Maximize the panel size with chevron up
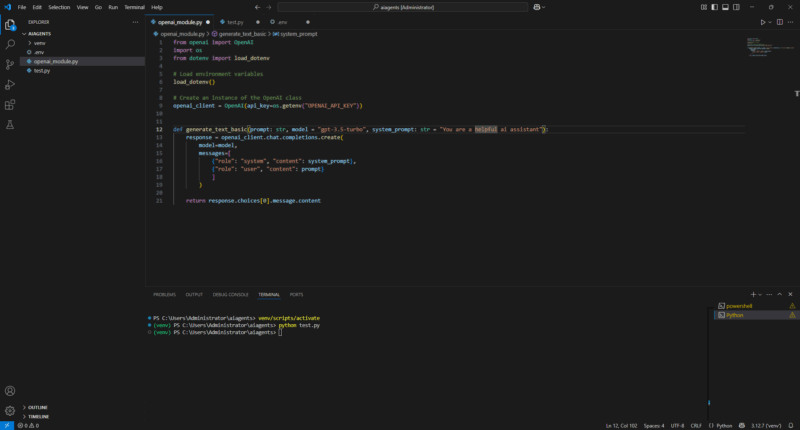This screenshot has height=430, width=800. 780,294
